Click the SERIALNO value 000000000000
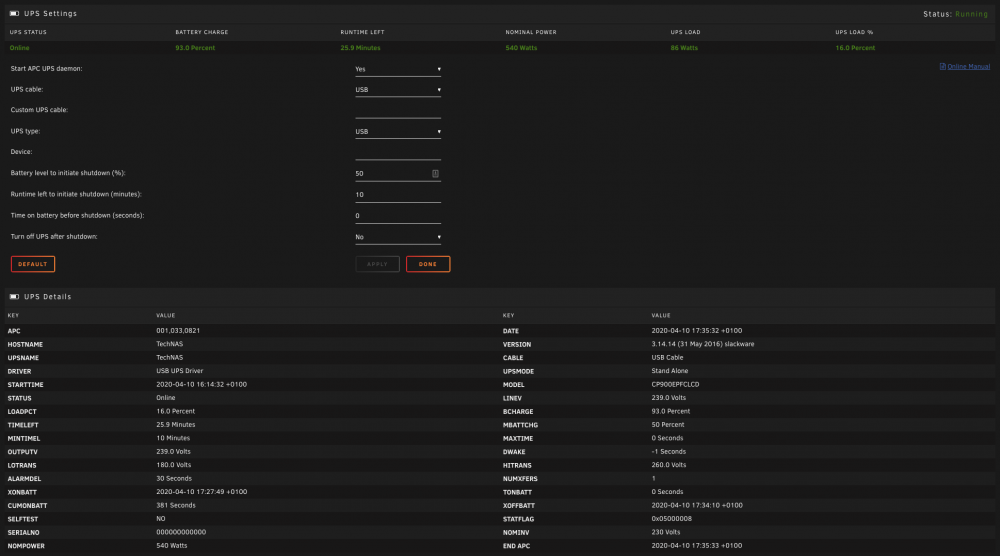 [x=181, y=532]
